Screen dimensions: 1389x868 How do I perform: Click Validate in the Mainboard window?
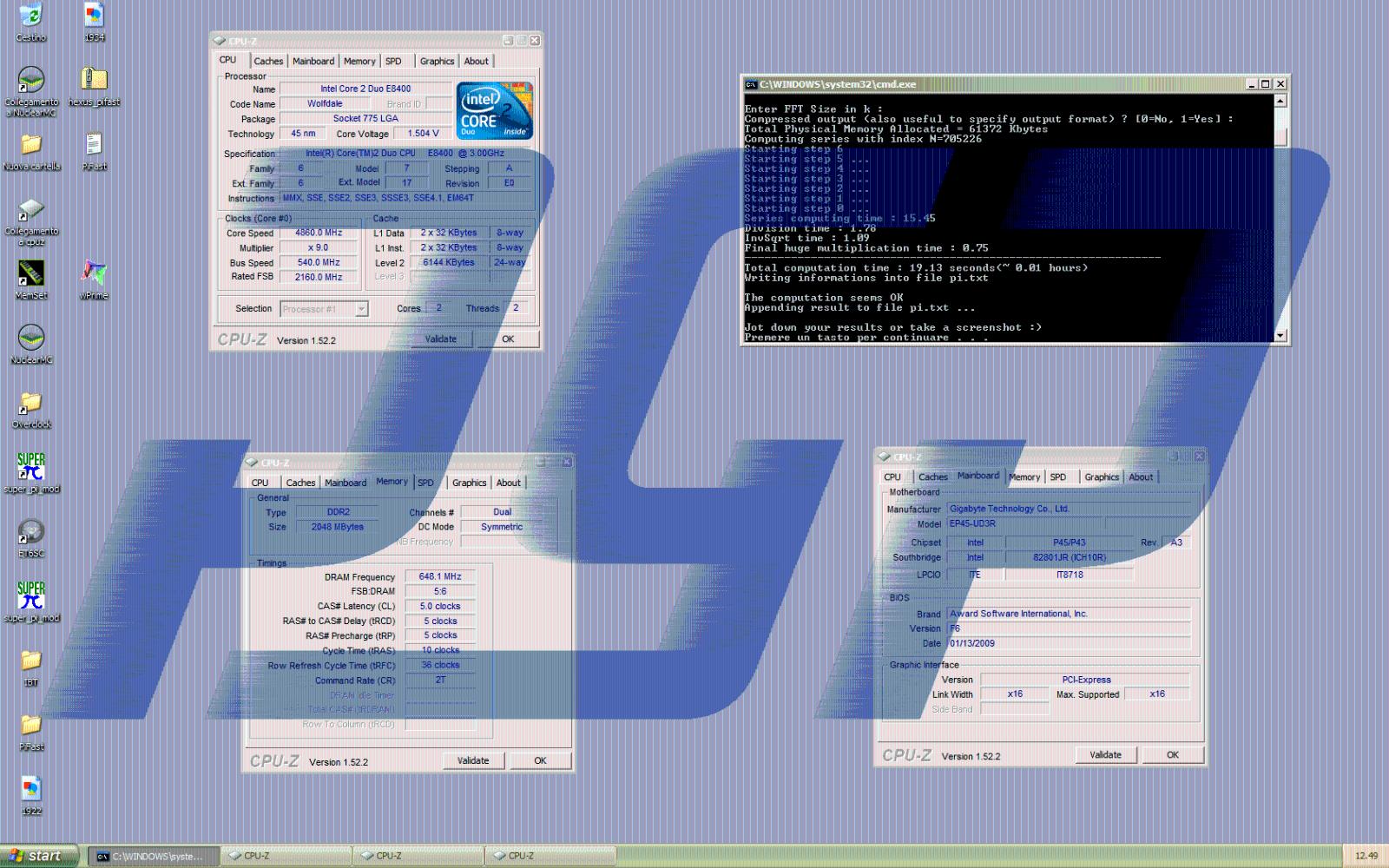(x=1105, y=755)
